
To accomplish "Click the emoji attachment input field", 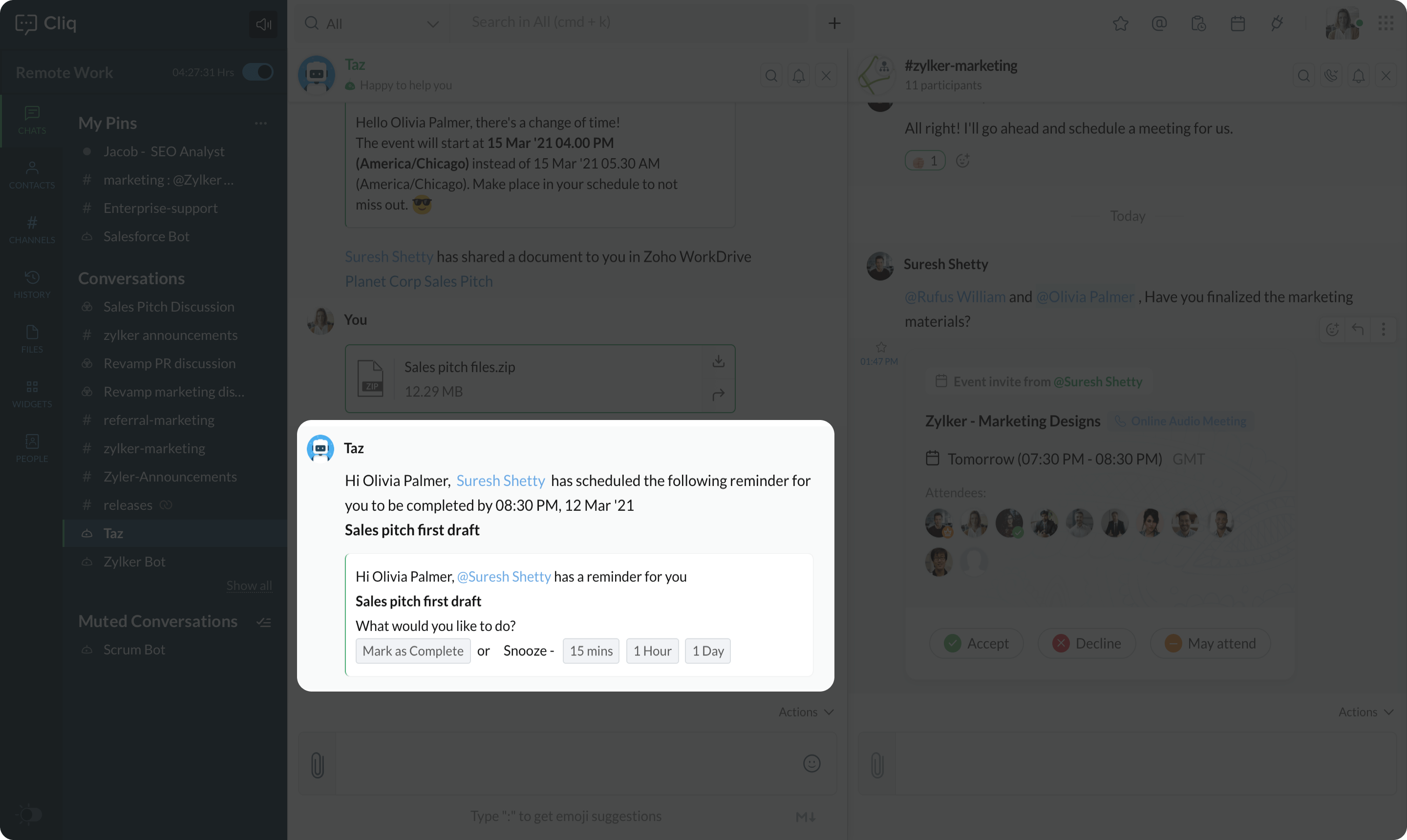I will coord(812,763).
